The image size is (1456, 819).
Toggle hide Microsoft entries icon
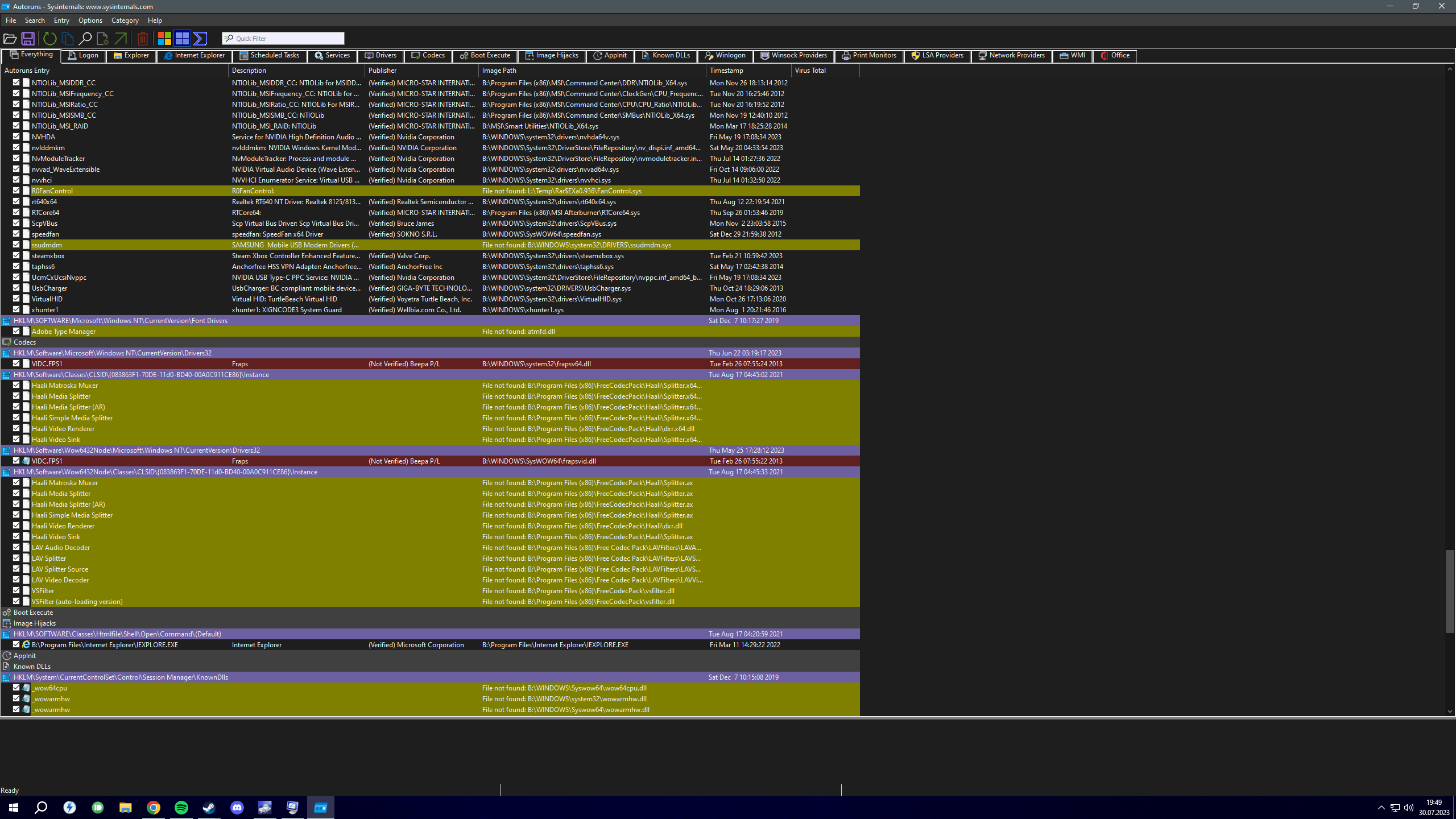click(x=164, y=39)
